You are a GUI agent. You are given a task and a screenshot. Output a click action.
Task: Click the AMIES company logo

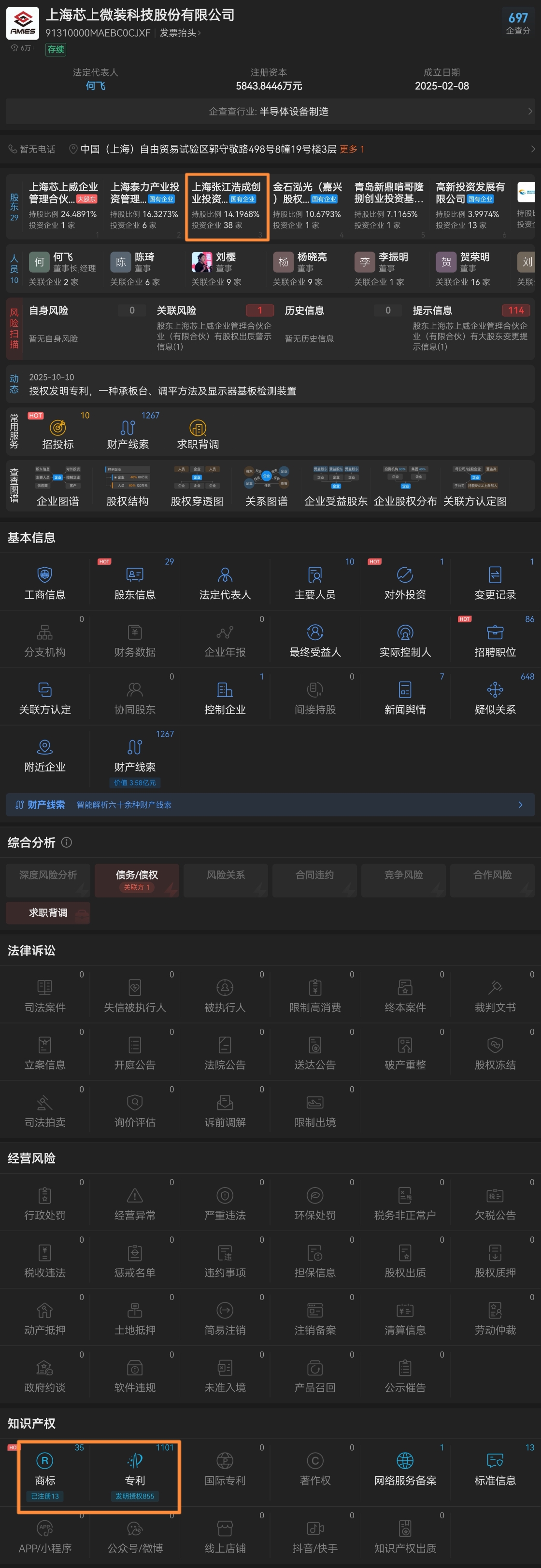(x=23, y=23)
